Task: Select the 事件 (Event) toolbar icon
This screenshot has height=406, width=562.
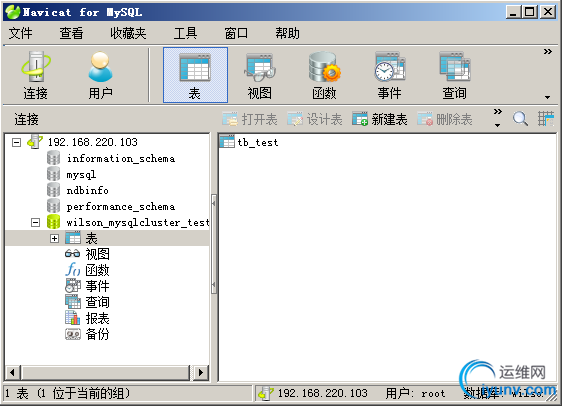Action: [390, 75]
